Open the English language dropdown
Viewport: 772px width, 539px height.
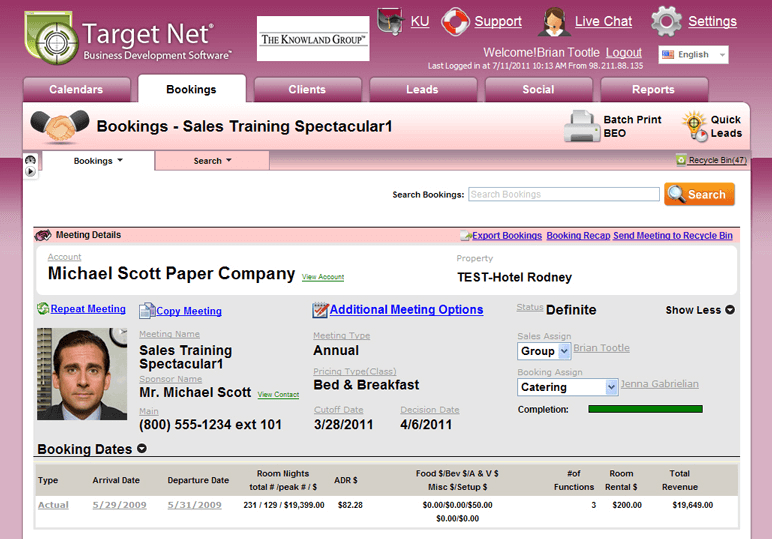point(693,55)
